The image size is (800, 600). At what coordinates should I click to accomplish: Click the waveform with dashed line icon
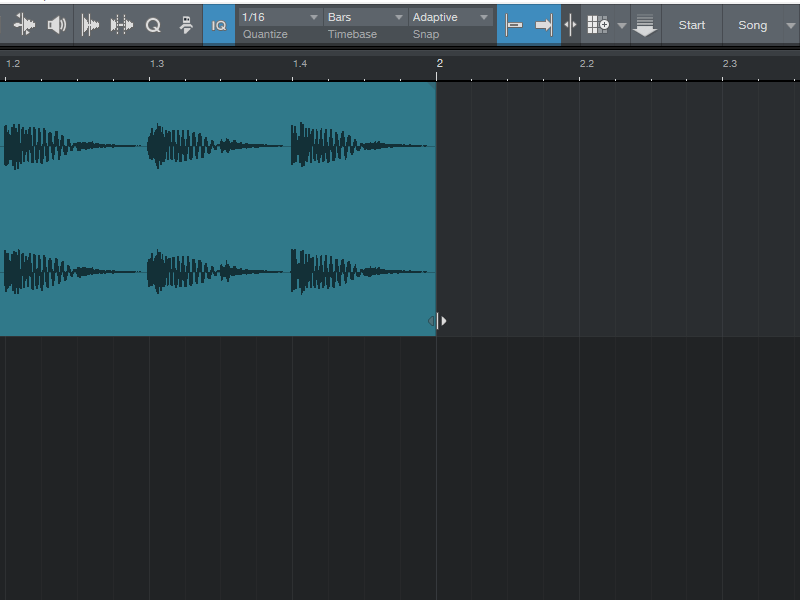[x=121, y=25]
